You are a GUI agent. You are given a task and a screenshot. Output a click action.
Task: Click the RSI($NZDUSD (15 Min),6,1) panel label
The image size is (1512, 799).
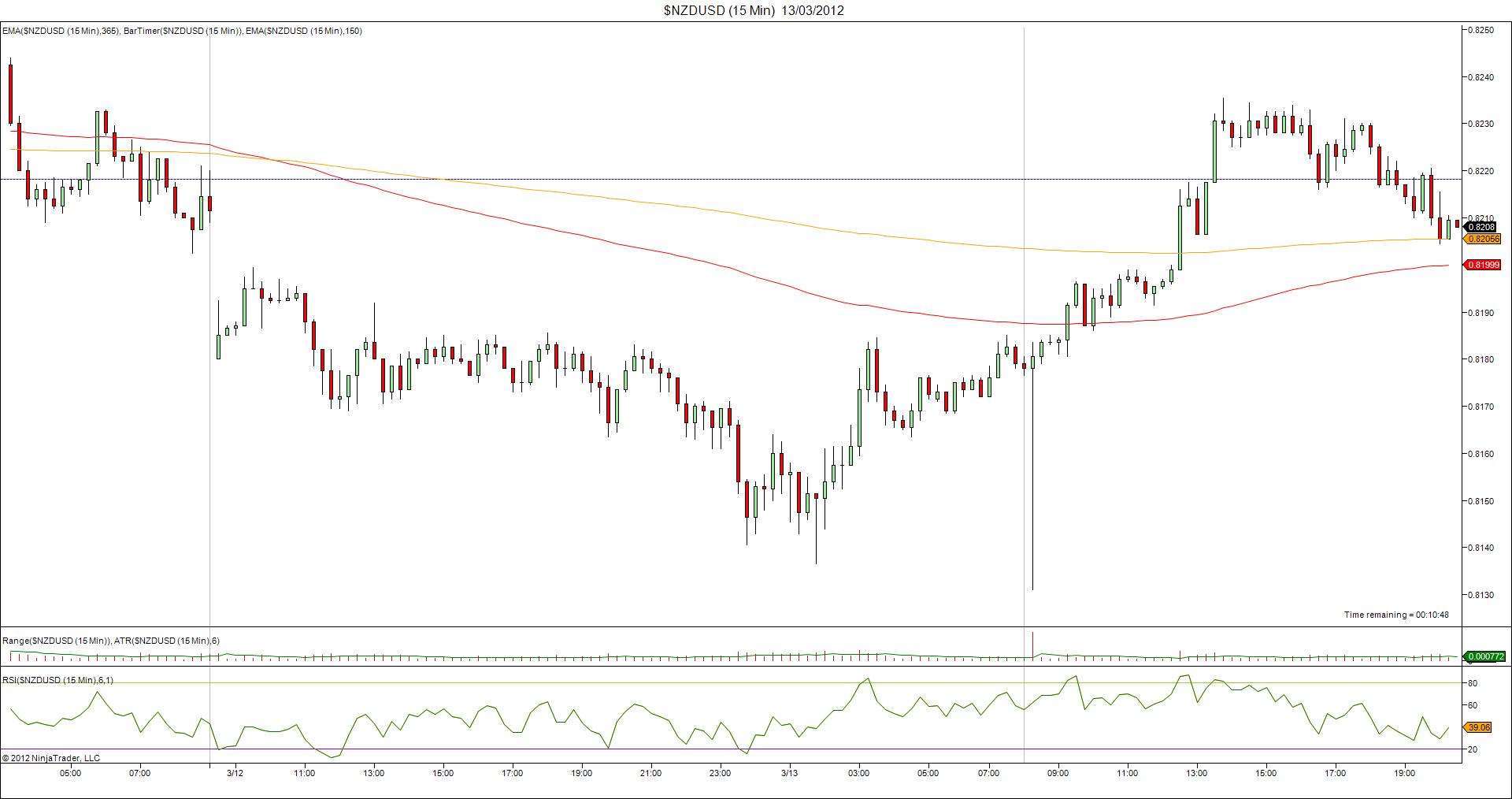coord(57,680)
